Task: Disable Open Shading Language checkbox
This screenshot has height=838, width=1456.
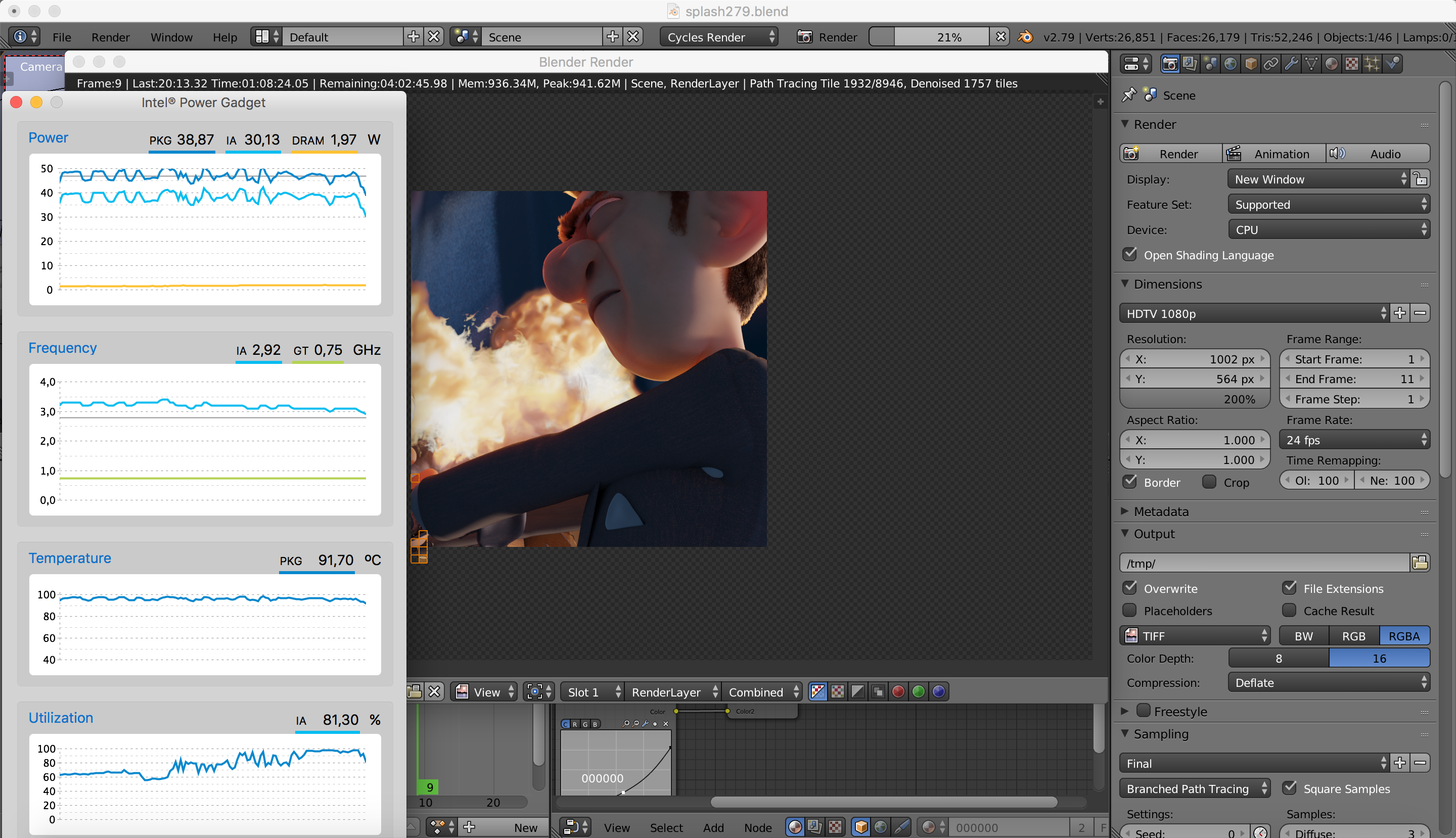Action: [x=1130, y=254]
